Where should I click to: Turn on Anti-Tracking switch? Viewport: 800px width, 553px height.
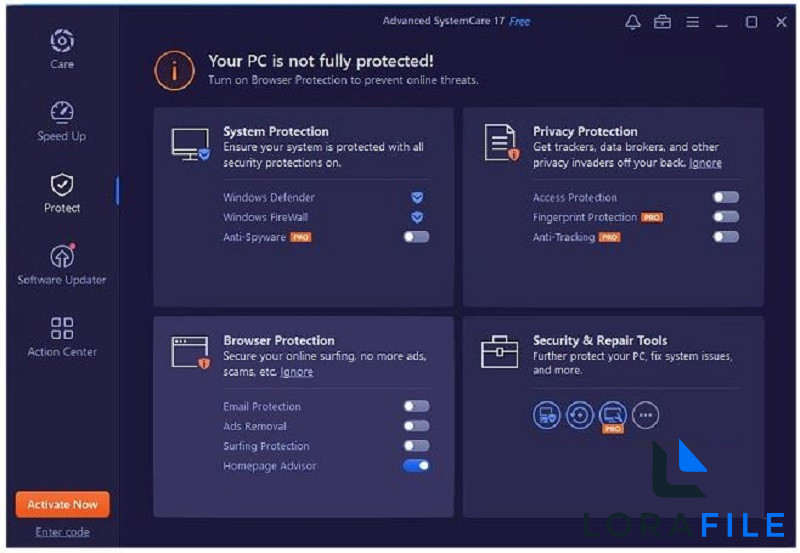point(726,237)
